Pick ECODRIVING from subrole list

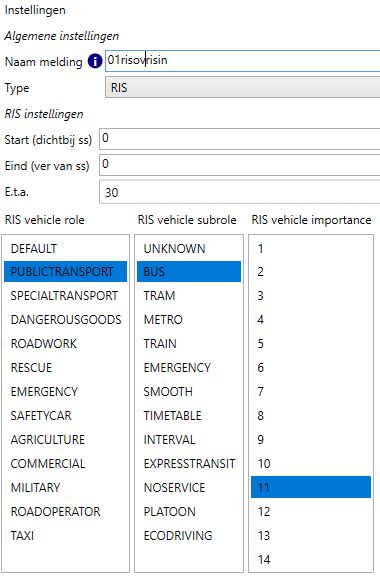click(x=189, y=536)
